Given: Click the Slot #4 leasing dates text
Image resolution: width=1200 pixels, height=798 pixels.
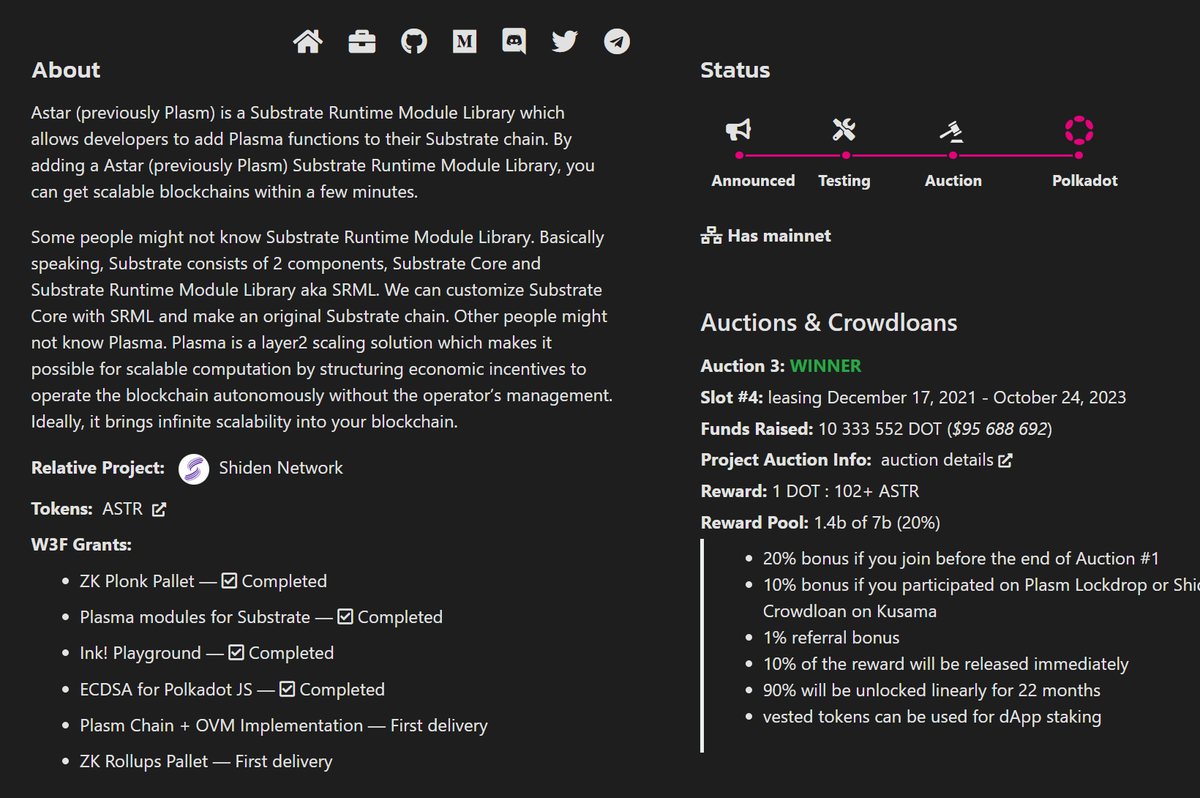Looking at the screenshot, I should pos(947,397).
